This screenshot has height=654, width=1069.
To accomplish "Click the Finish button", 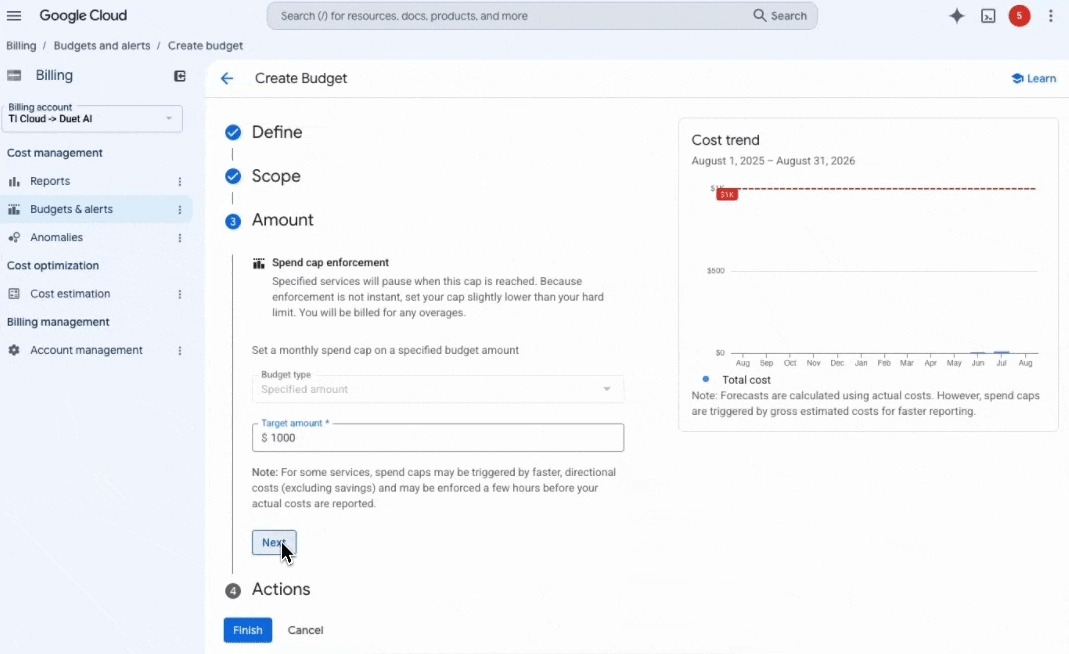I will click(247, 630).
